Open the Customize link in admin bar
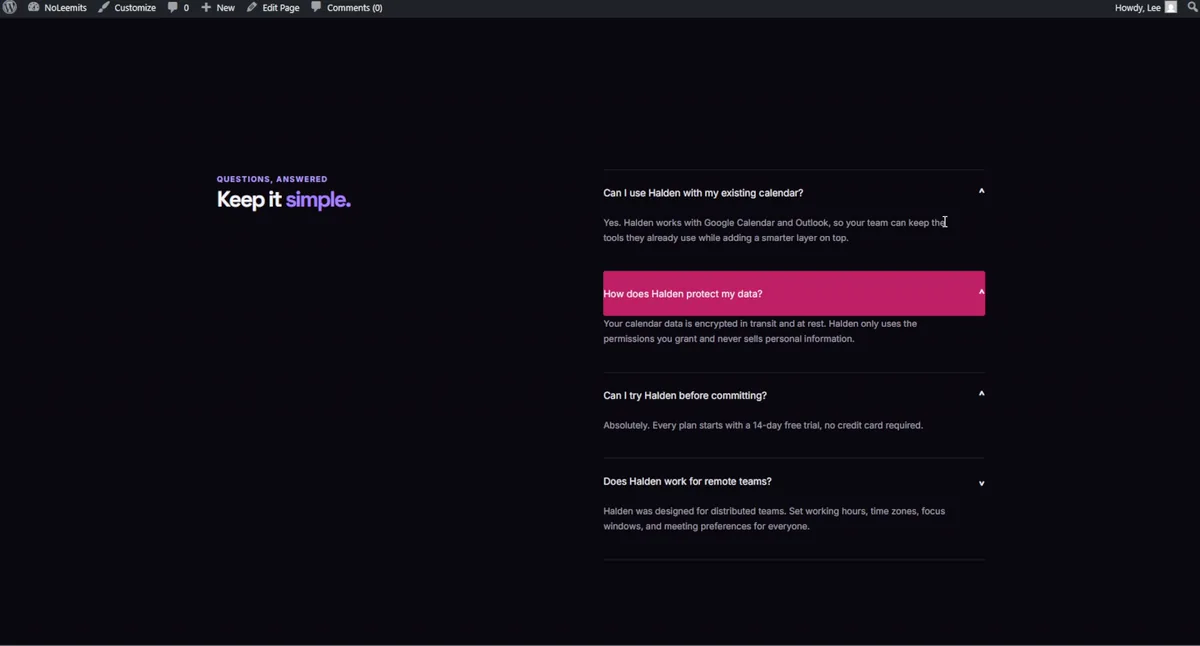1200x646 pixels. point(127,7)
